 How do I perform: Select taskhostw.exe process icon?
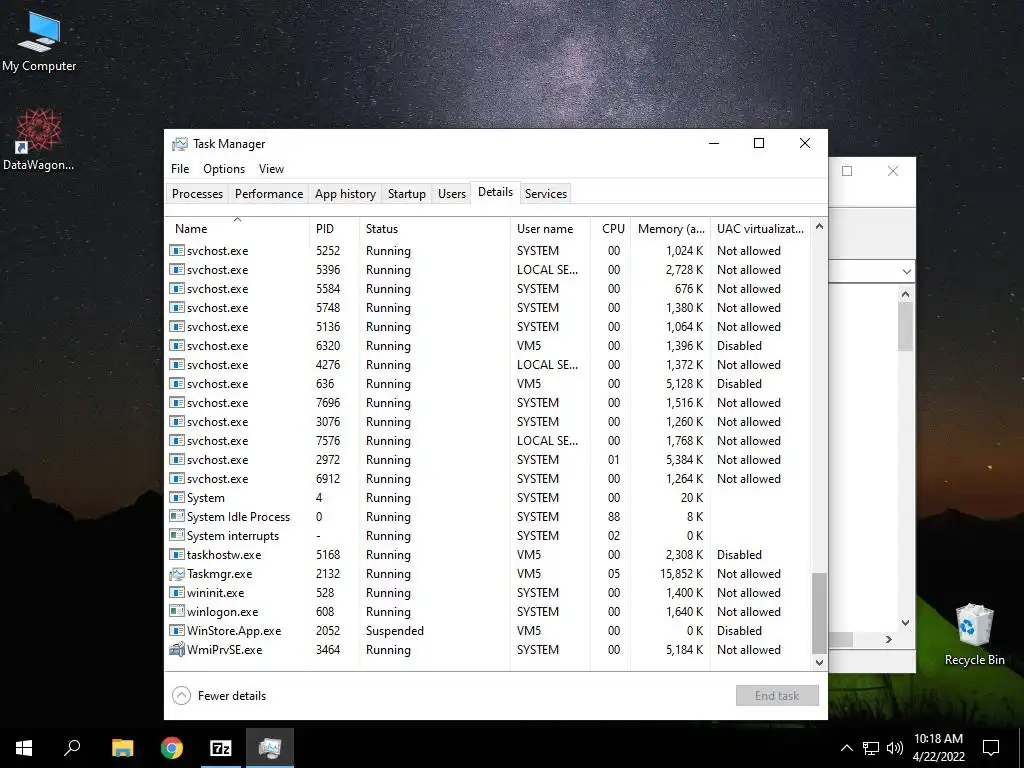[x=177, y=555]
